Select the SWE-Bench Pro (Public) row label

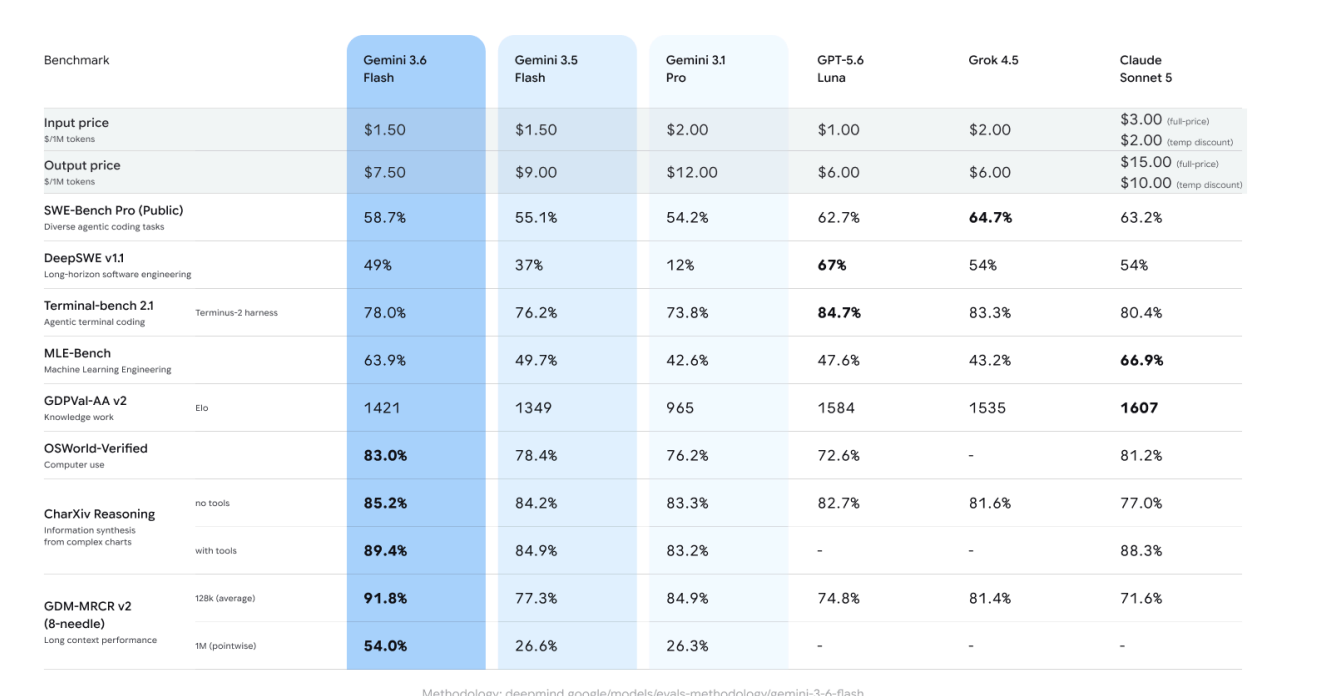tap(114, 210)
